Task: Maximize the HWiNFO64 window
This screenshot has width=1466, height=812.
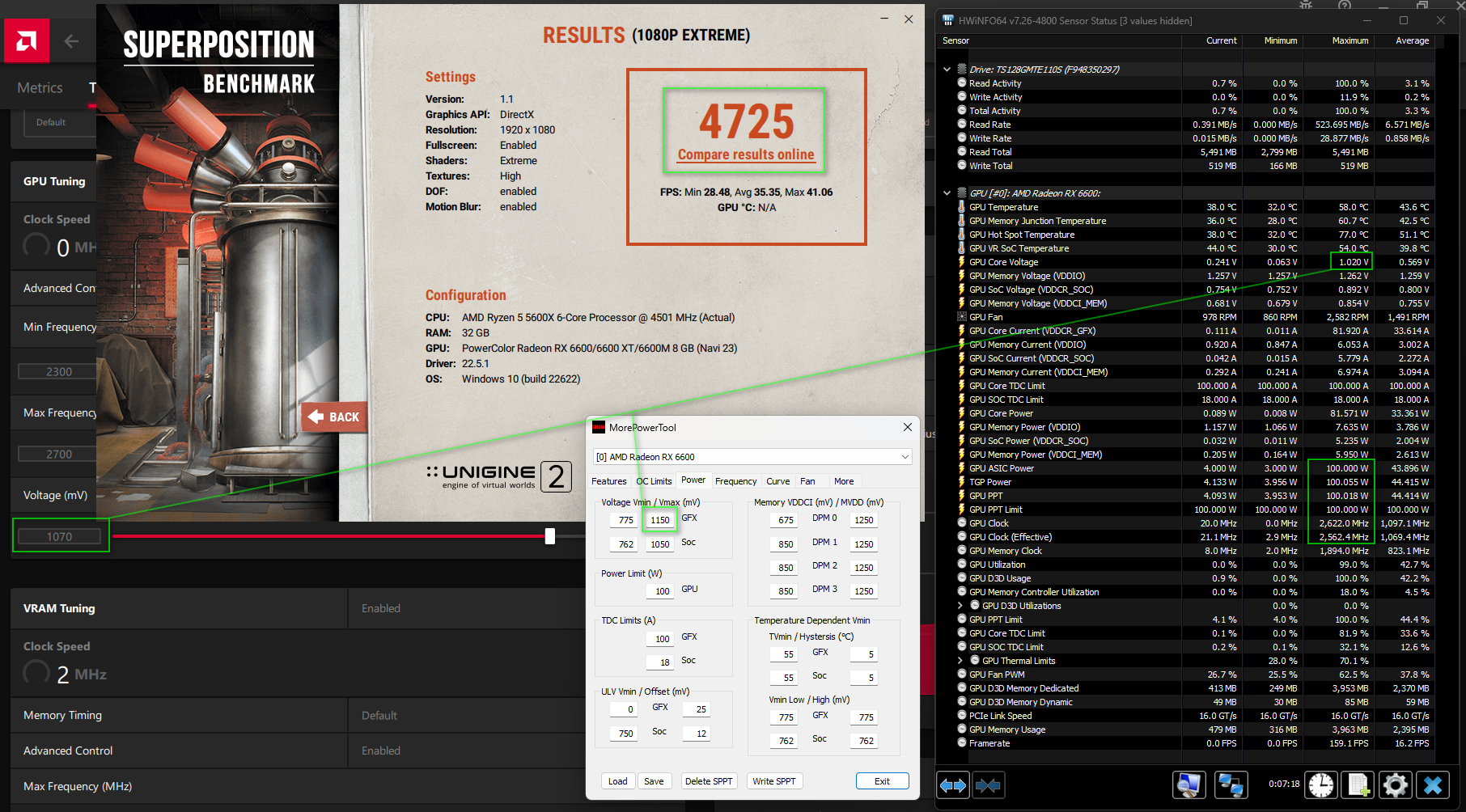Action: 1404,20
